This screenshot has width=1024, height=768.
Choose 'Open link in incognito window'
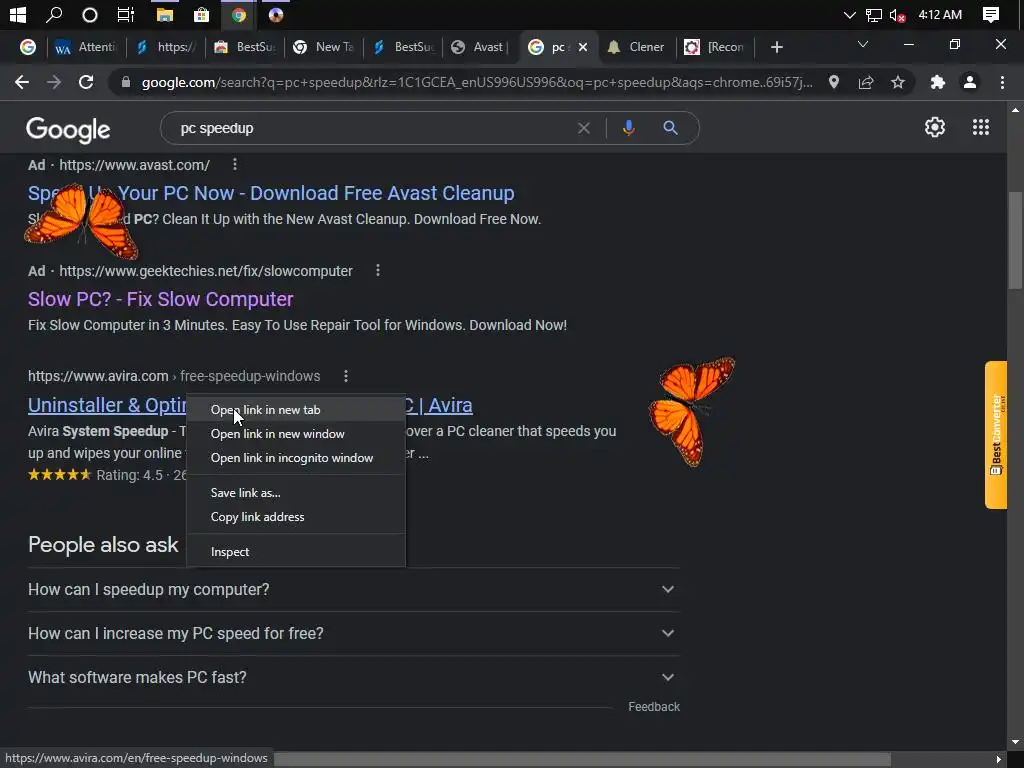tap(296, 458)
